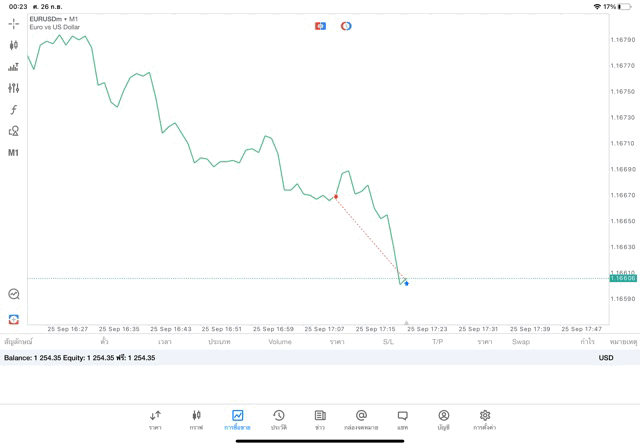Switch to the ราคา quotes tab
The image size is (640, 447).
click(x=155, y=419)
